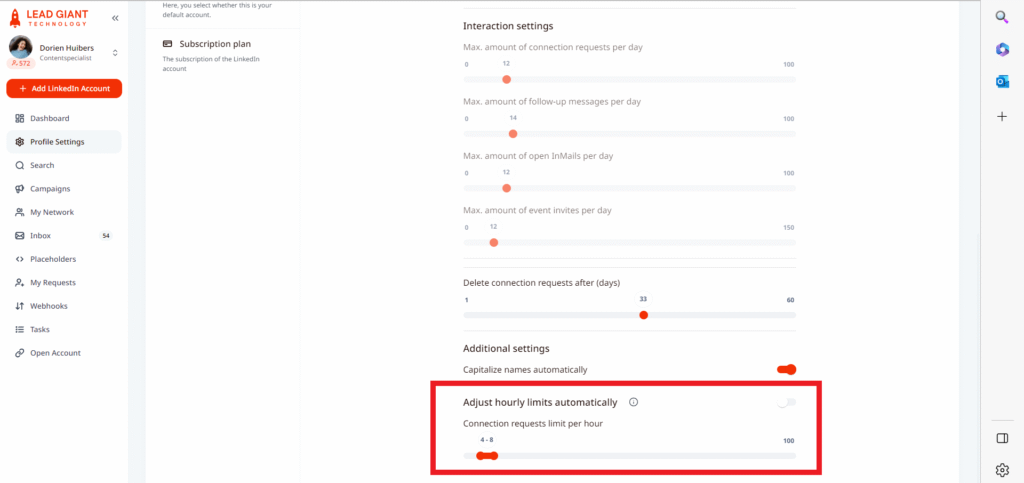Viewport: 1024px width, 483px height.
Task: Open browser sidebar settings gear
Action: click(1002, 469)
